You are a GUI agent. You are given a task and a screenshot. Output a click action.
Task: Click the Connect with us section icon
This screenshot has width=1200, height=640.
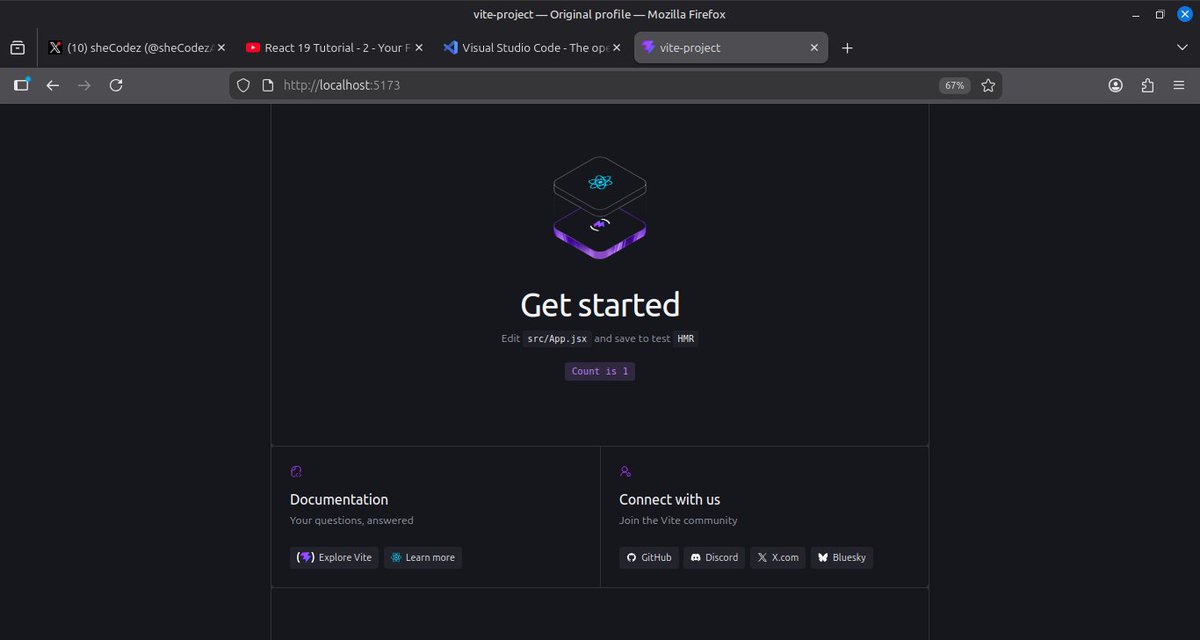point(625,471)
